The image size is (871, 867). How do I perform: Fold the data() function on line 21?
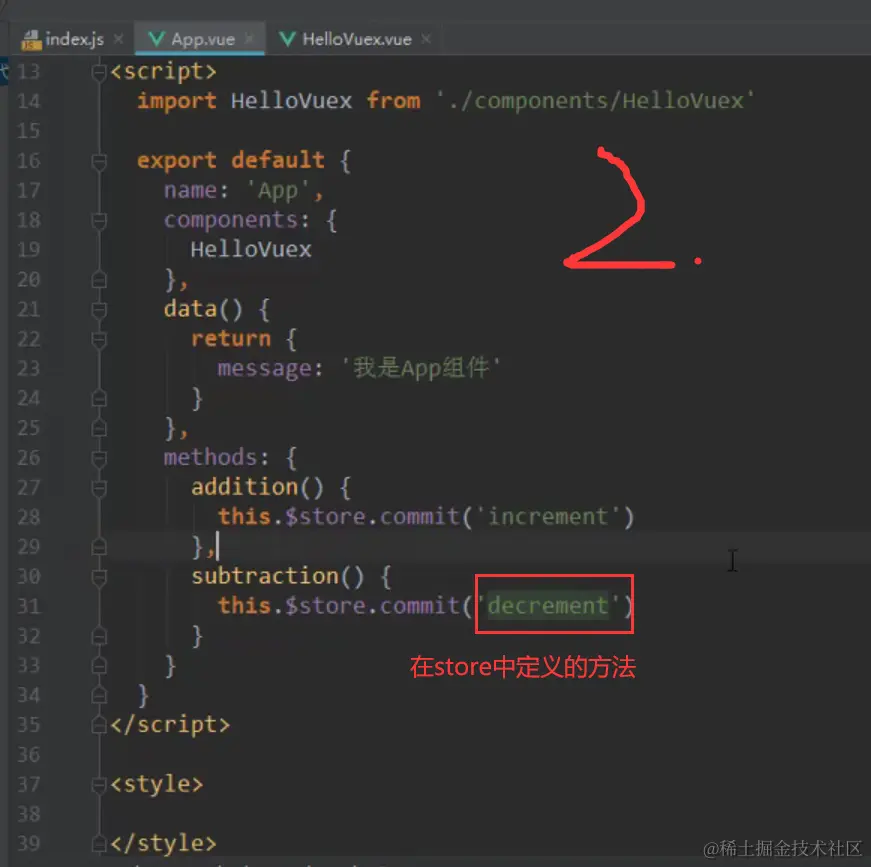click(99, 309)
